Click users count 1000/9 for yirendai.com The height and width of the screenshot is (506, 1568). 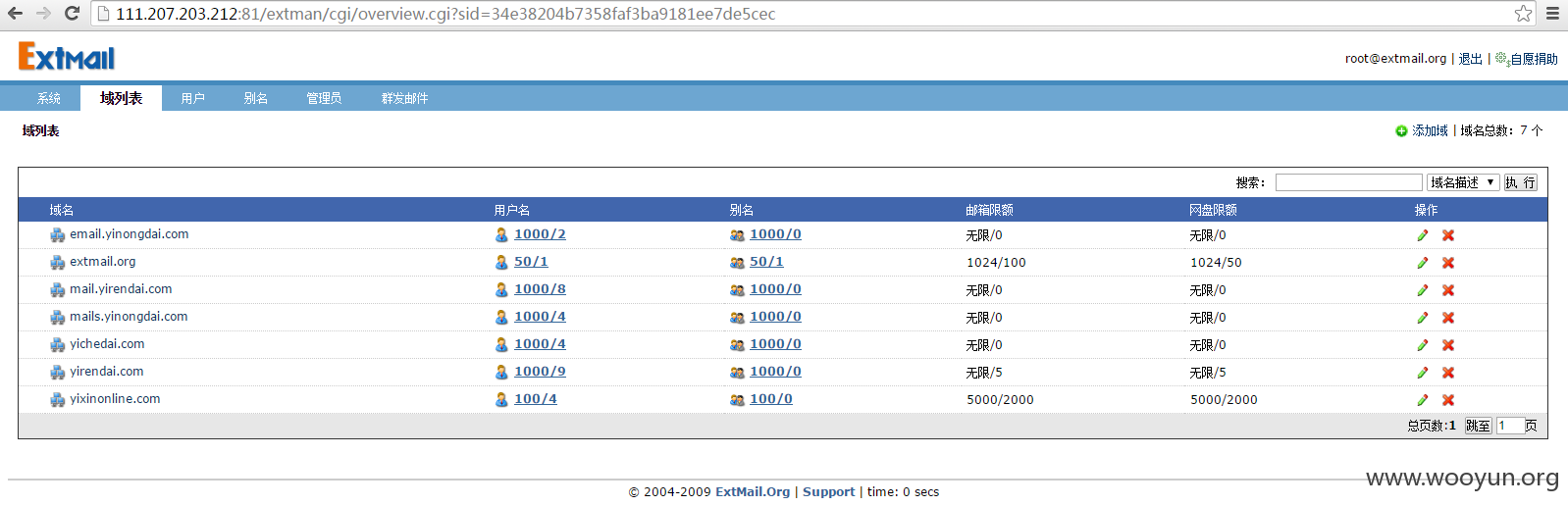point(540,372)
